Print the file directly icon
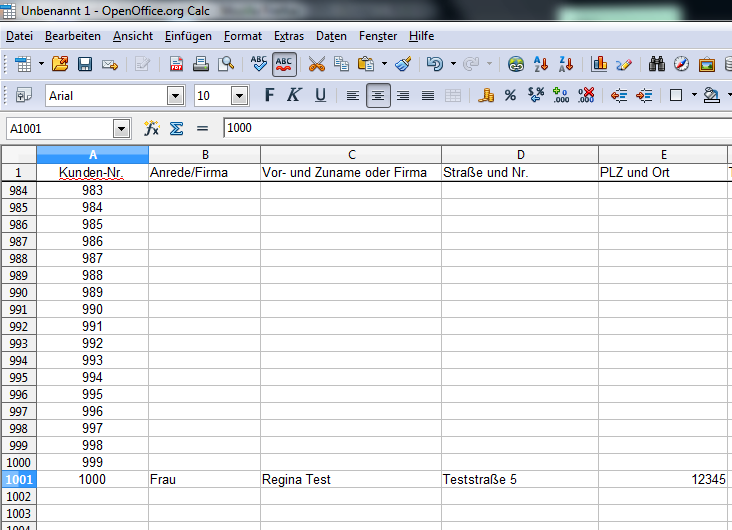The image size is (732, 530). point(201,64)
